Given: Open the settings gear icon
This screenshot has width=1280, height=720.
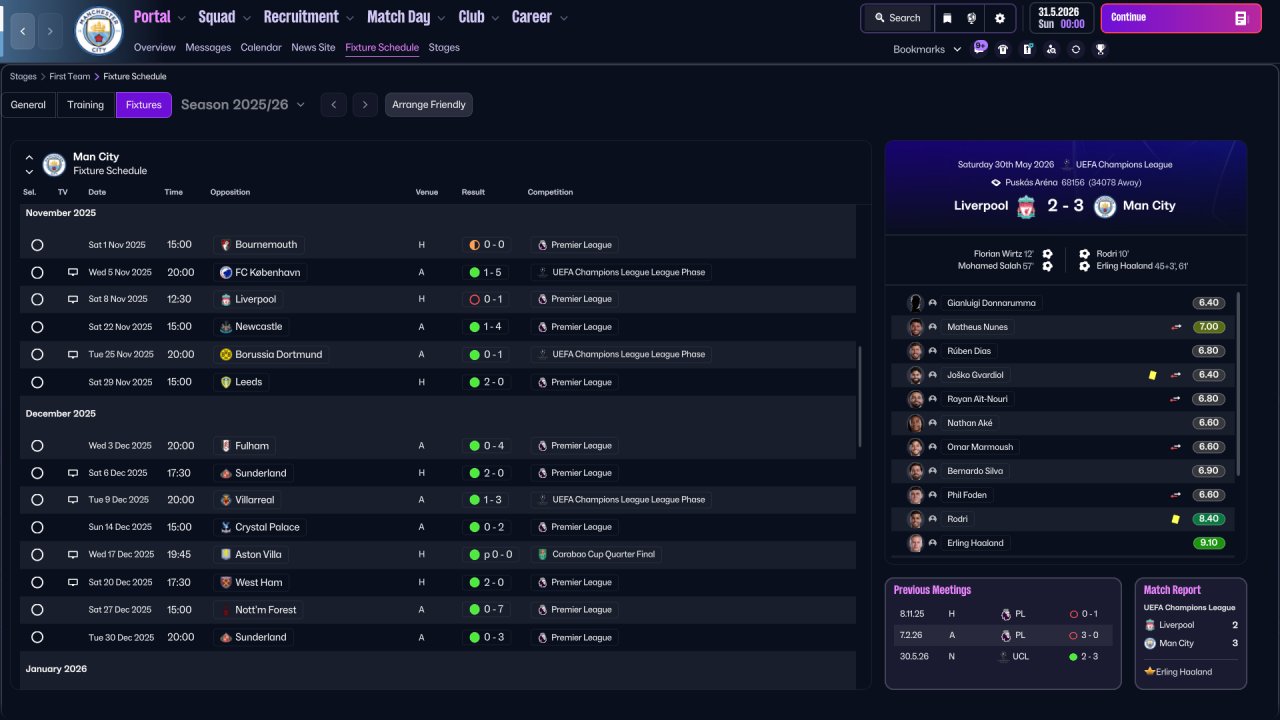Looking at the screenshot, I should (999, 18).
